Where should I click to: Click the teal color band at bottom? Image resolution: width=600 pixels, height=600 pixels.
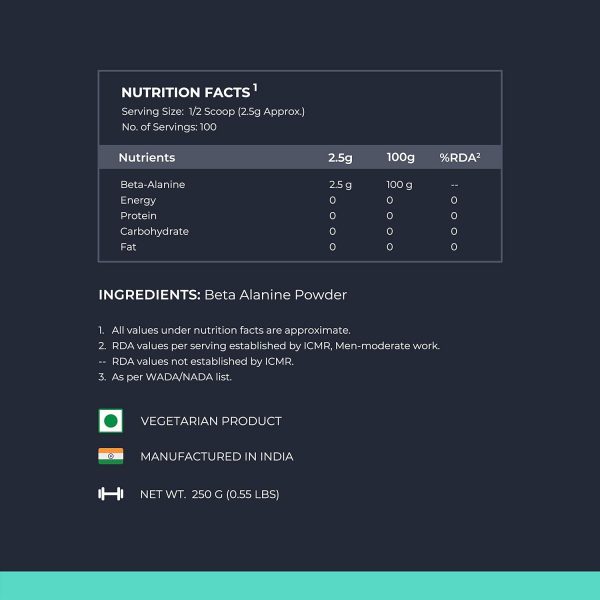300,585
